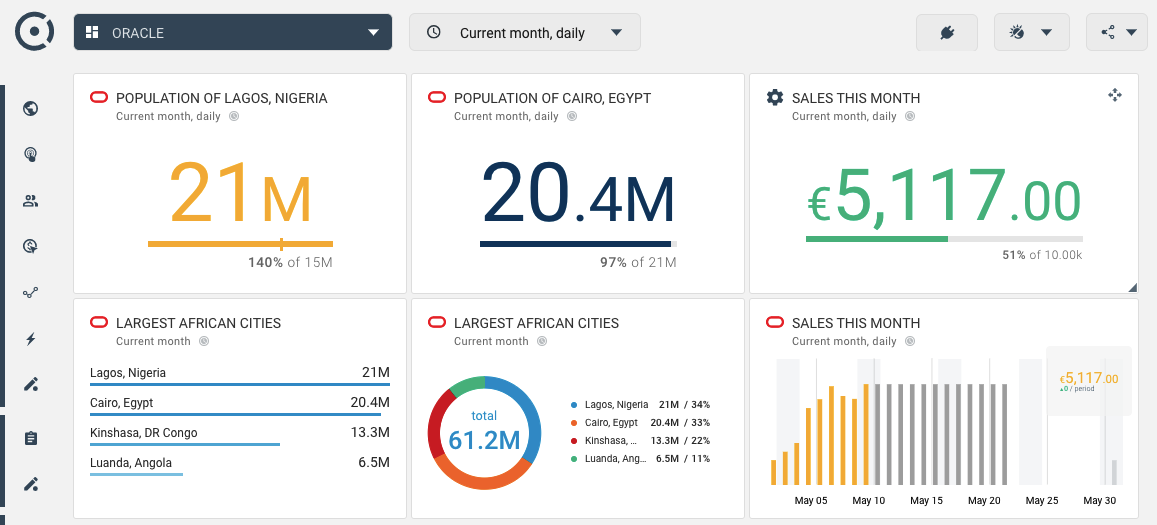This screenshot has width=1157, height=525.
Task: Select the Lagos, Nigeria row in the list
Action: [240, 374]
